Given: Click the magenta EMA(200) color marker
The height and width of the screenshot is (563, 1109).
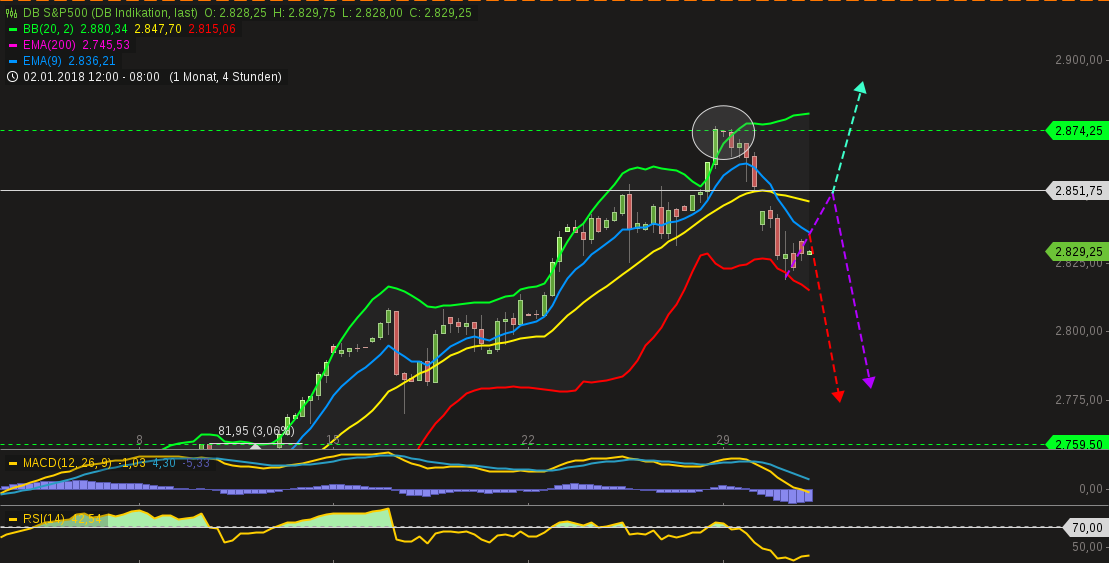Looking at the screenshot, I should click(x=12, y=45).
